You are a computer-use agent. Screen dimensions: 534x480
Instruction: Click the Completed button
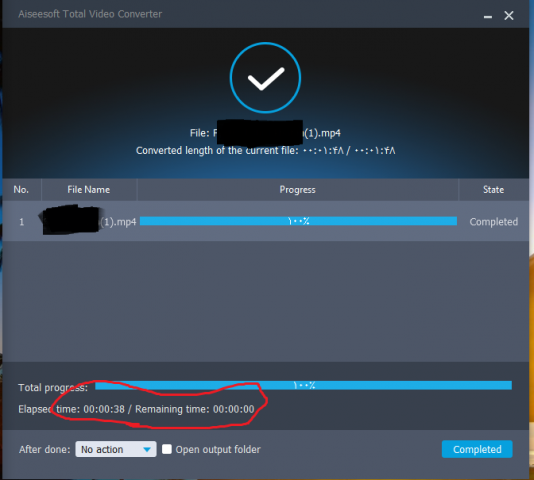pyautogui.click(x=477, y=449)
